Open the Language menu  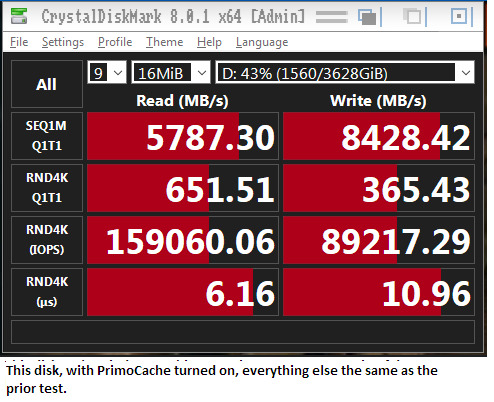[x=262, y=42]
